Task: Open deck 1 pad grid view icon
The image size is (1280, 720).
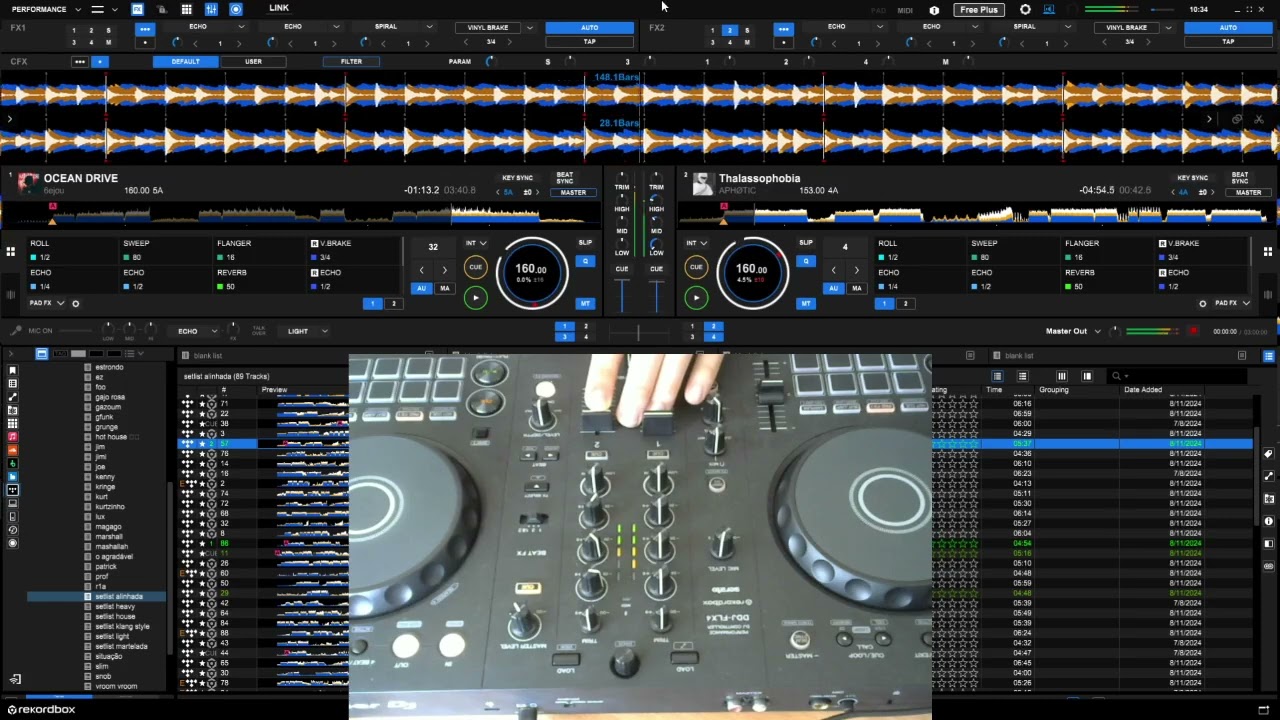Action: (x=11, y=251)
